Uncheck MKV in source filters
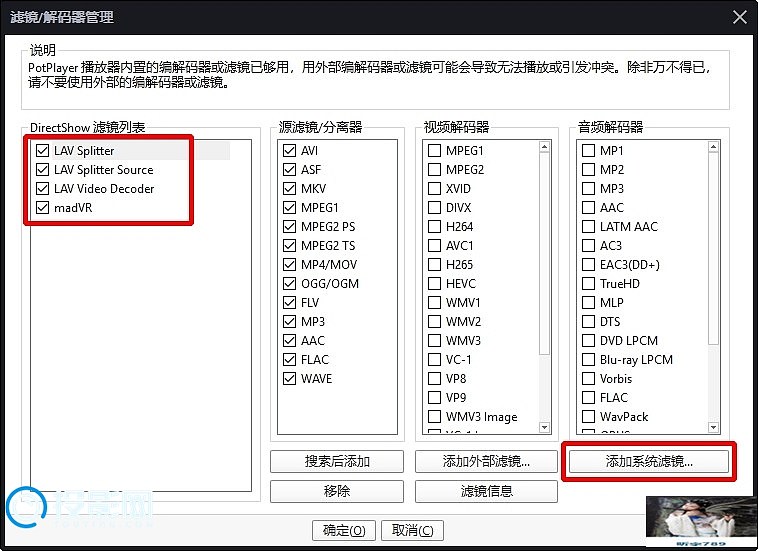 pyautogui.click(x=290, y=189)
